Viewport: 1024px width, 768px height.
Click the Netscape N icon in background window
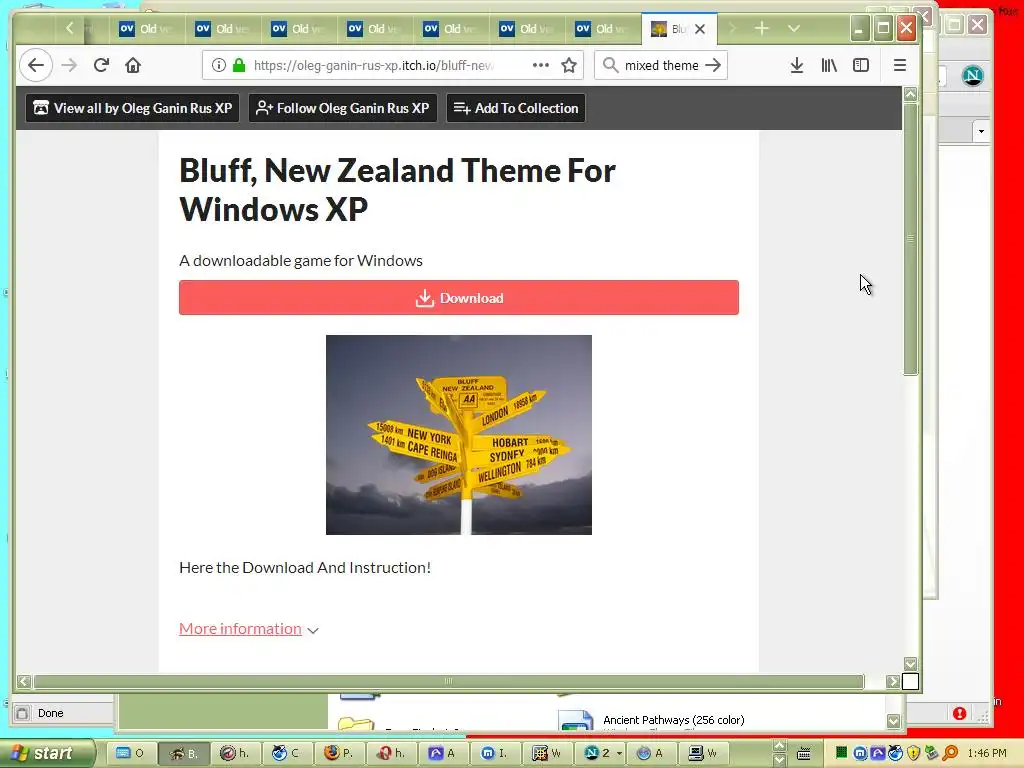click(972, 76)
